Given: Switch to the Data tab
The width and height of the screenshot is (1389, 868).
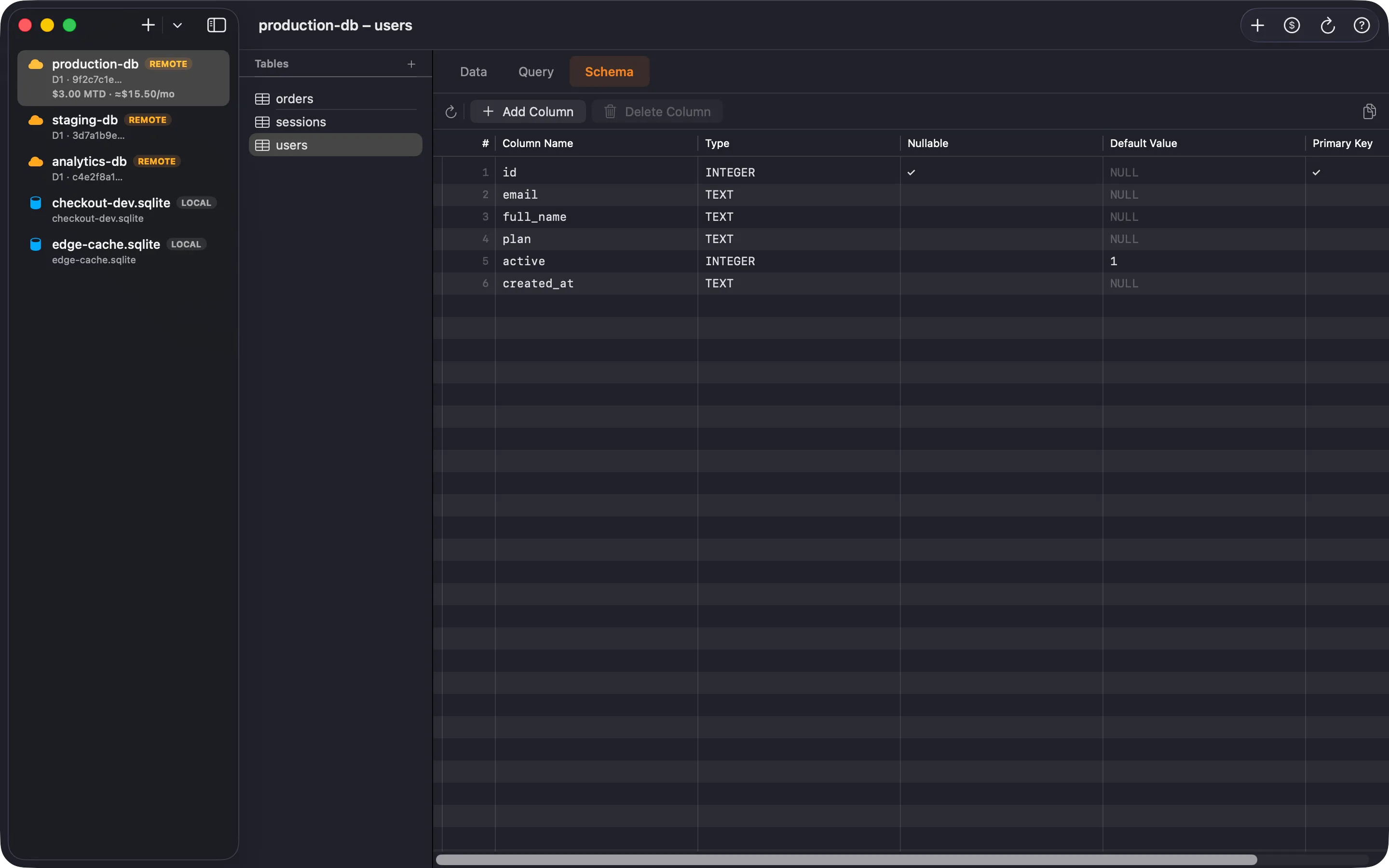Looking at the screenshot, I should (x=474, y=72).
